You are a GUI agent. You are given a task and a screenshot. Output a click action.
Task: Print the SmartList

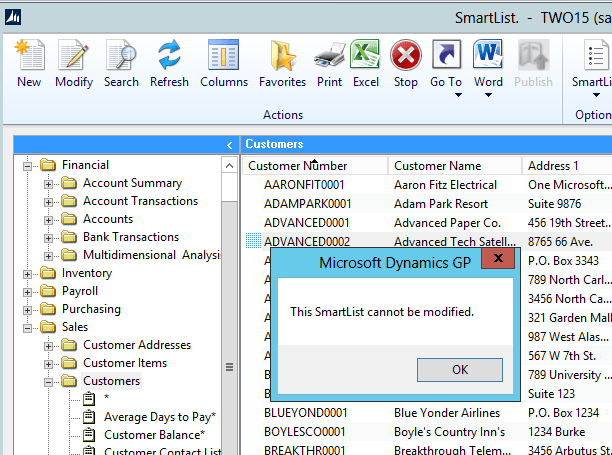(329, 56)
